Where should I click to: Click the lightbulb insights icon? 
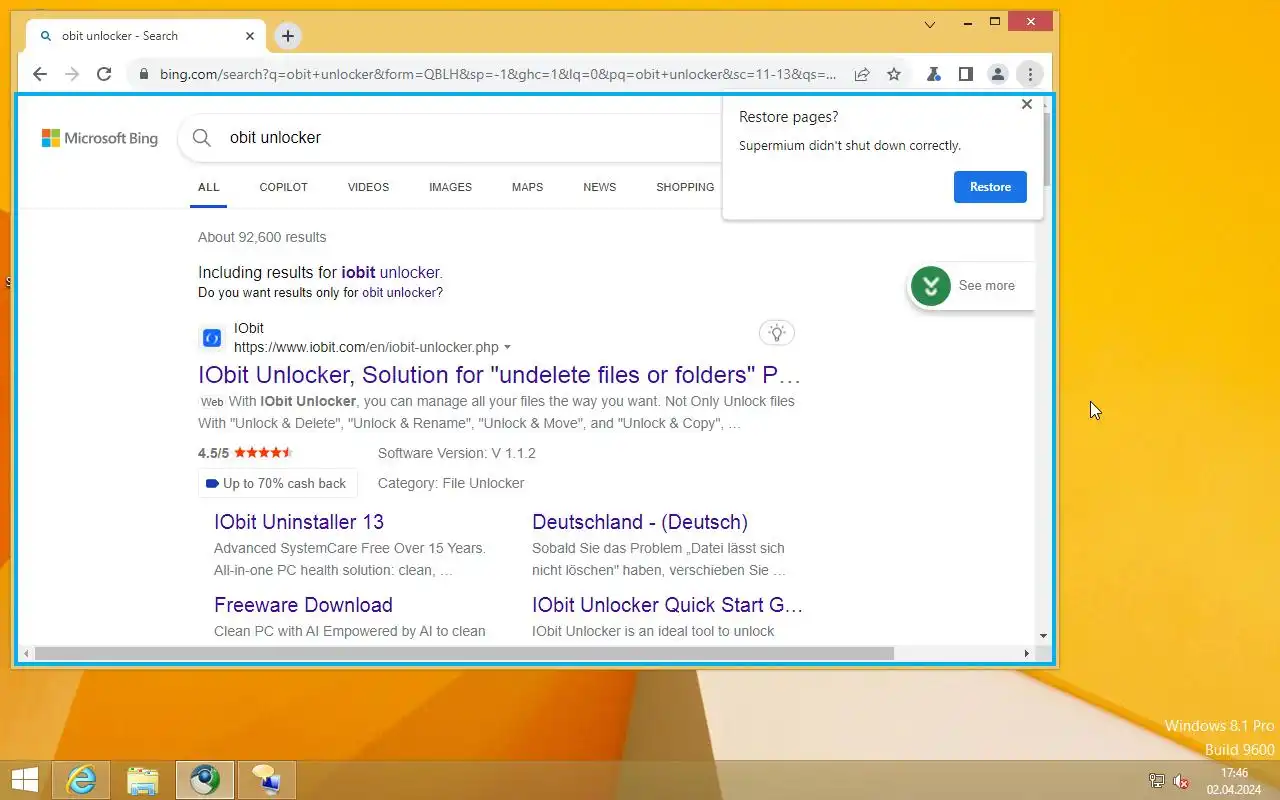[777, 333]
